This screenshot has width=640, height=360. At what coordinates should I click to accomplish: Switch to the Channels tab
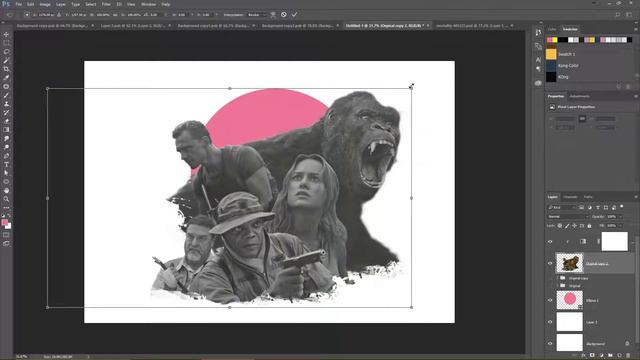(570, 197)
